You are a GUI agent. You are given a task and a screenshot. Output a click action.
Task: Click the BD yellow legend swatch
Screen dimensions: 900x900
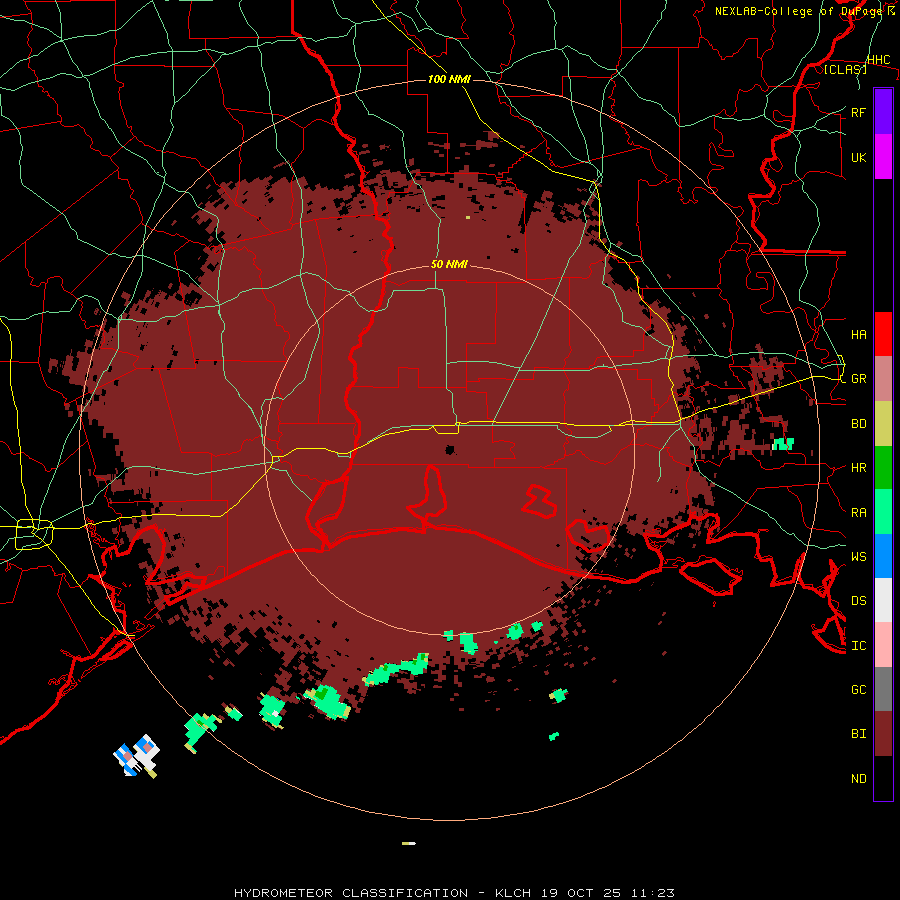[883, 424]
